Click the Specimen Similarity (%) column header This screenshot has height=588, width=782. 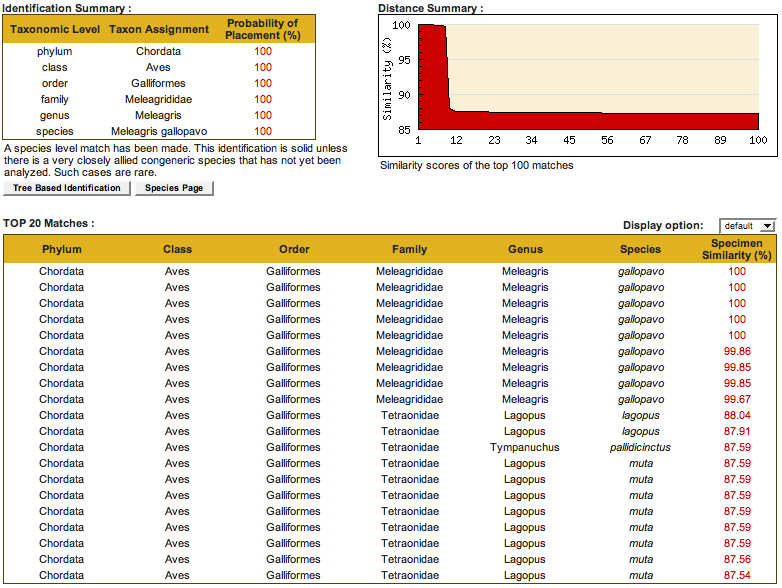pyautogui.click(x=736, y=249)
